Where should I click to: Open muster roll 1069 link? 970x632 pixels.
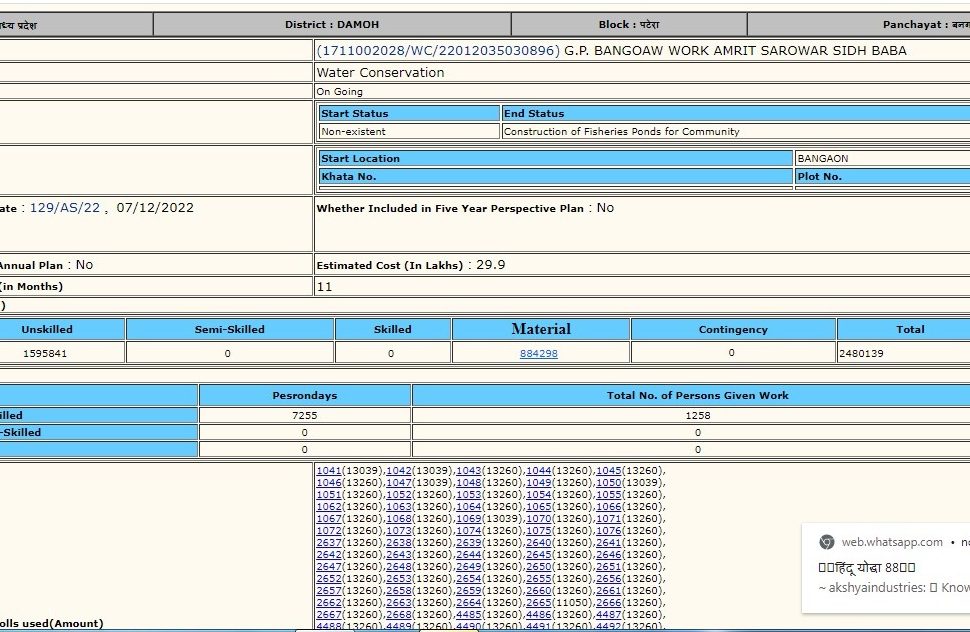468,519
